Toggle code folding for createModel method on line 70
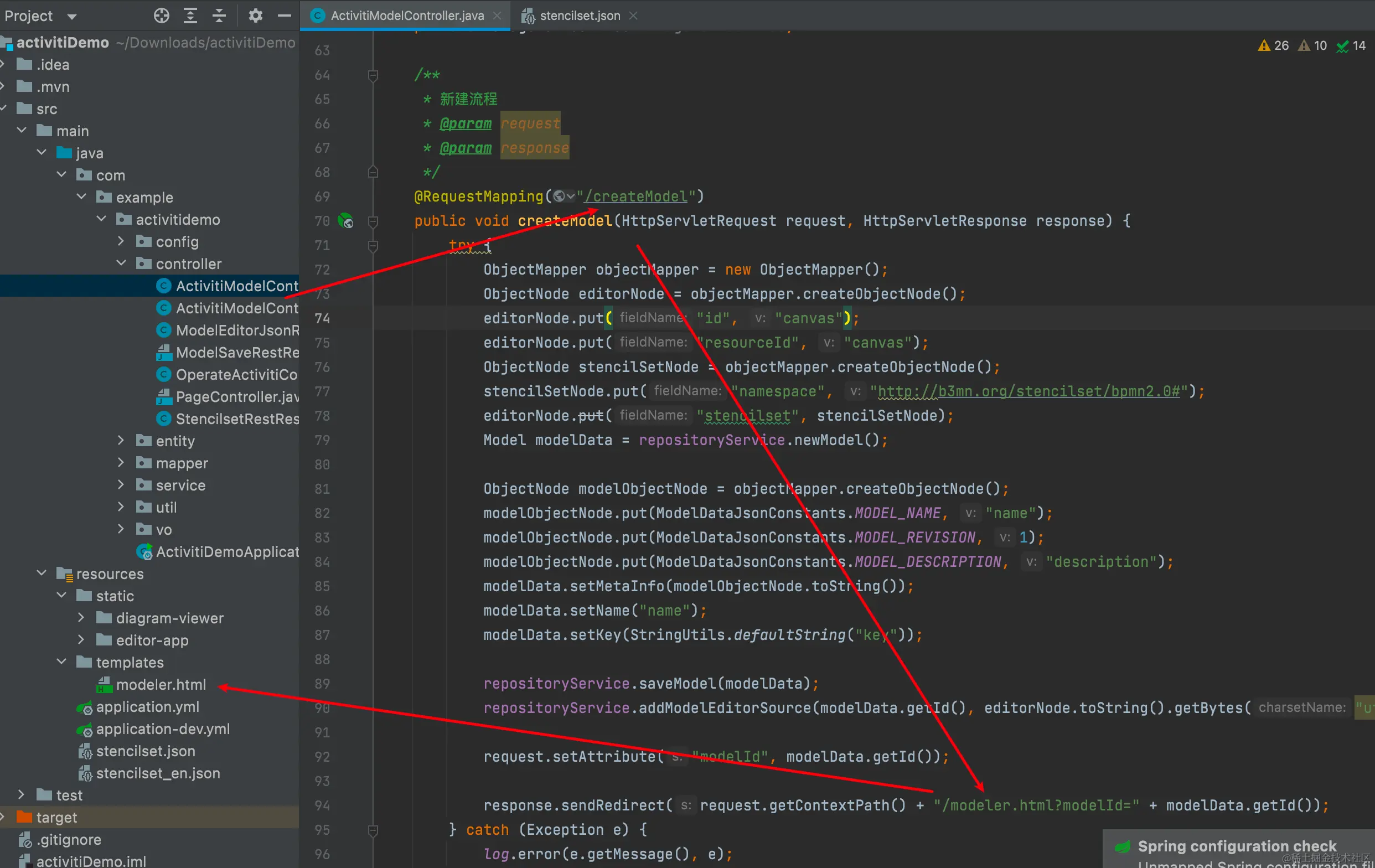Viewport: 1375px width, 868px height. (373, 221)
